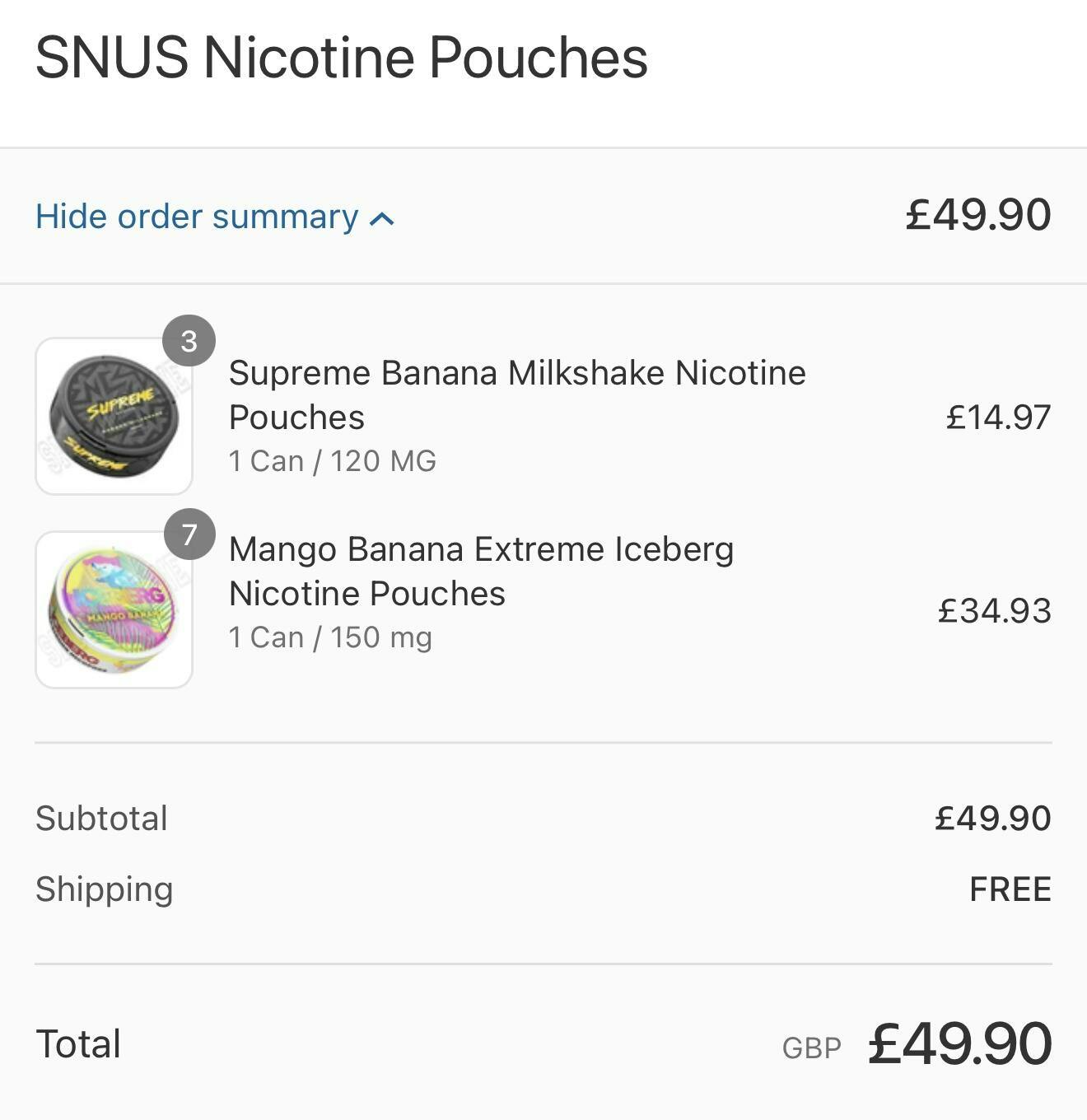
Task: Select the Mango Banana Extreme Iceberg product name
Action: (x=481, y=571)
